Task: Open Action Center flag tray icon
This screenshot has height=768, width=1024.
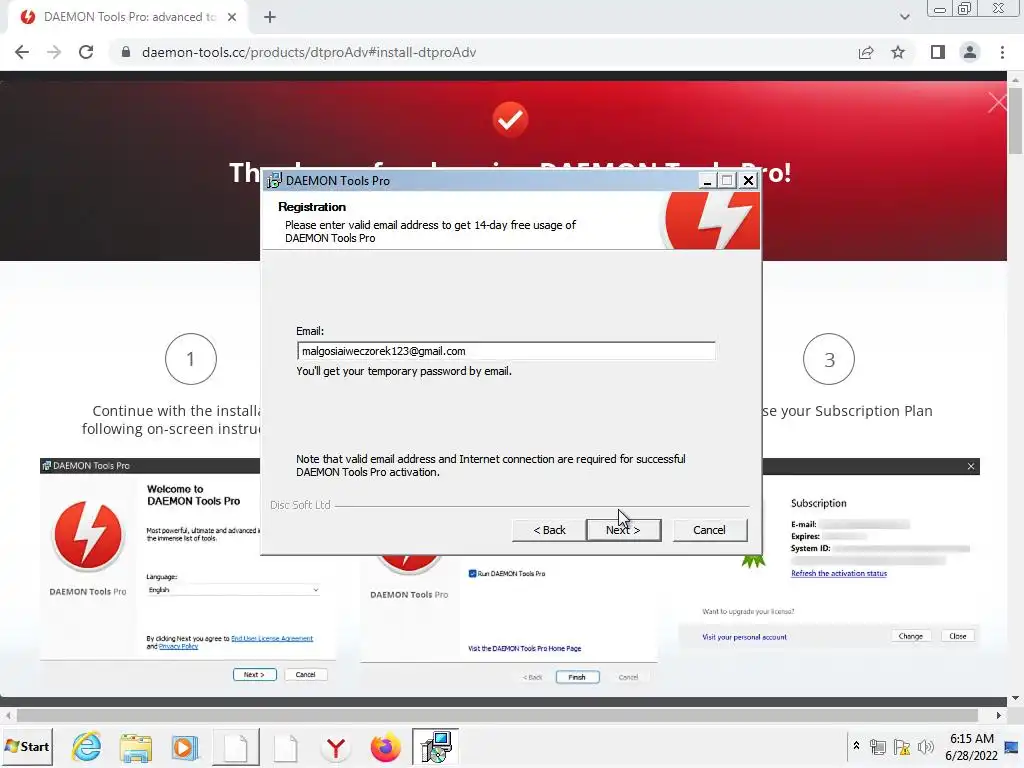Action: coord(902,746)
